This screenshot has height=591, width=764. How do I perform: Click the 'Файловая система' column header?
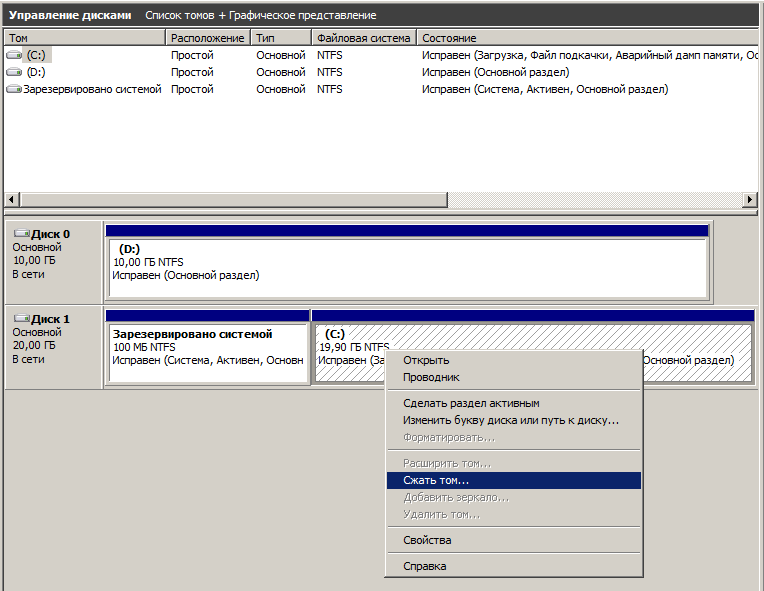364,38
